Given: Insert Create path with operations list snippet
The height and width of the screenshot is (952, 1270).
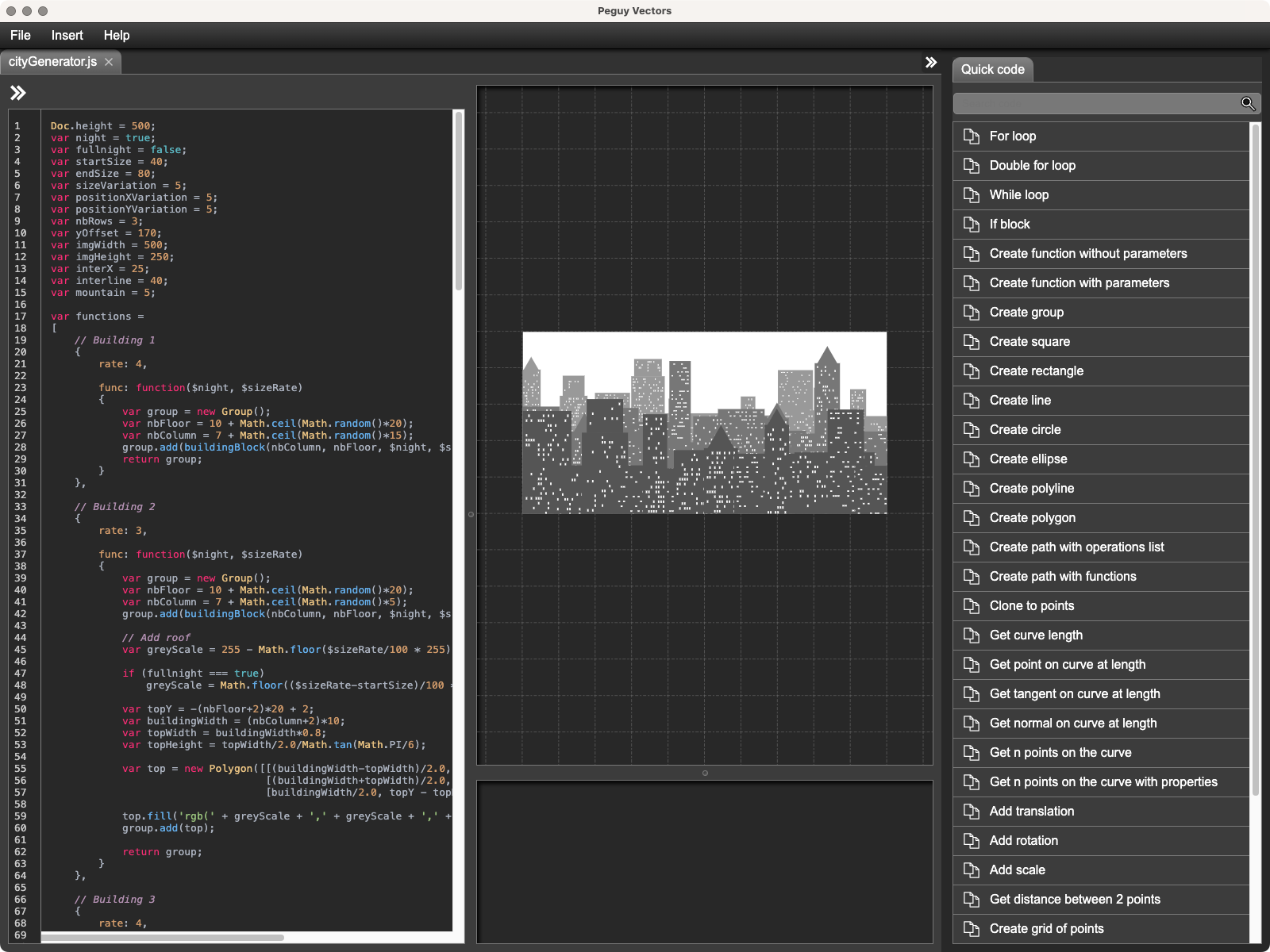Looking at the screenshot, I should tap(1101, 547).
